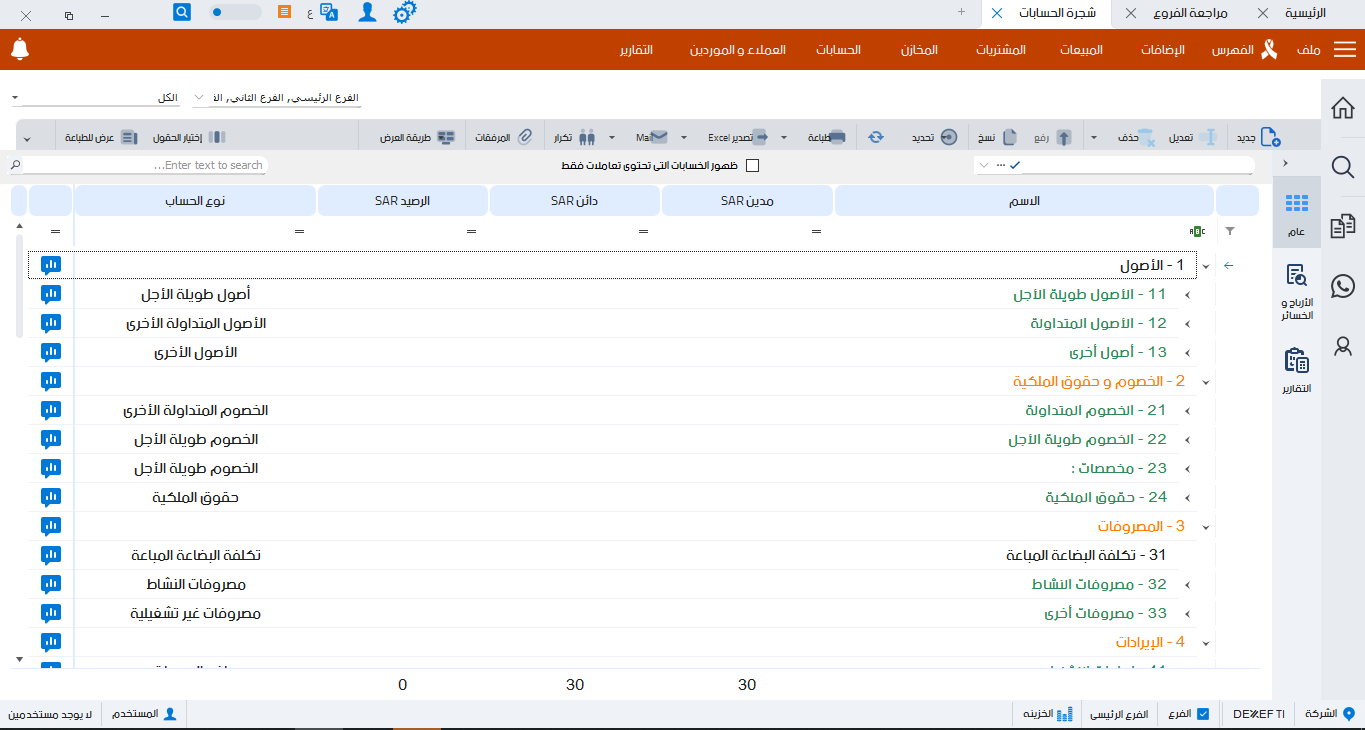Click the chart icon in Expenses row

(51, 526)
